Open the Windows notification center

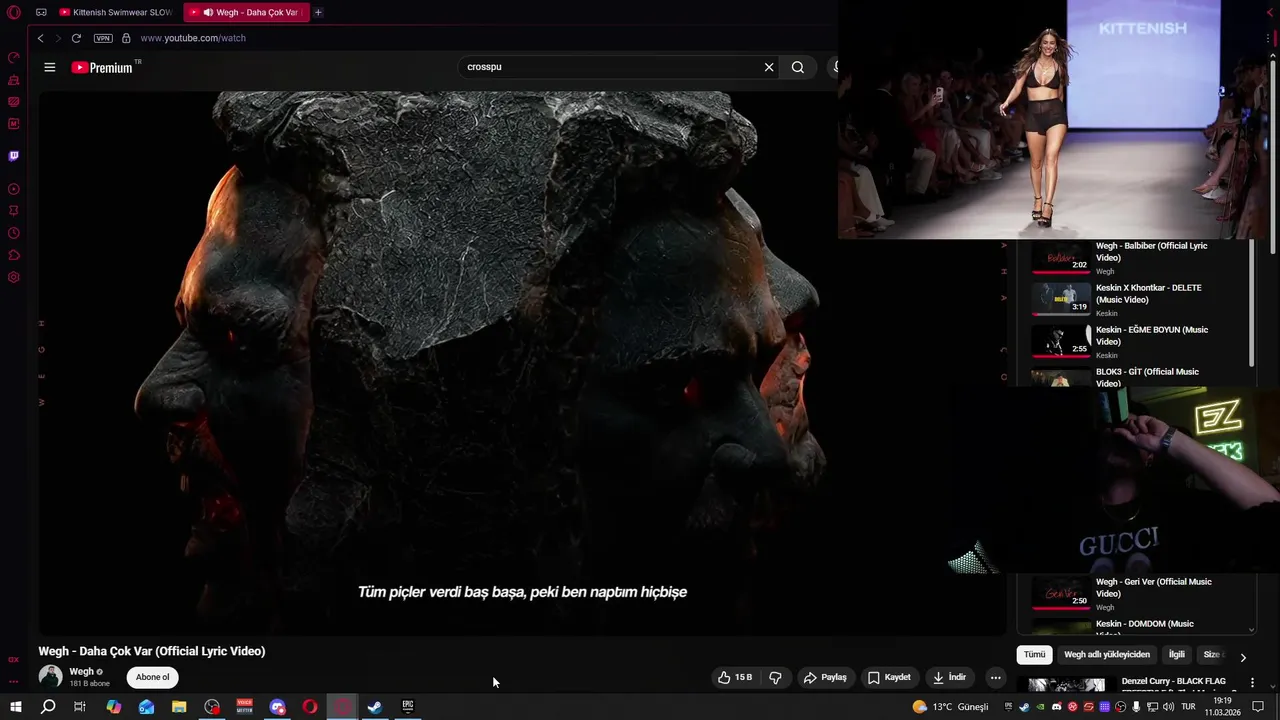pyautogui.click(x=1258, y=707)
